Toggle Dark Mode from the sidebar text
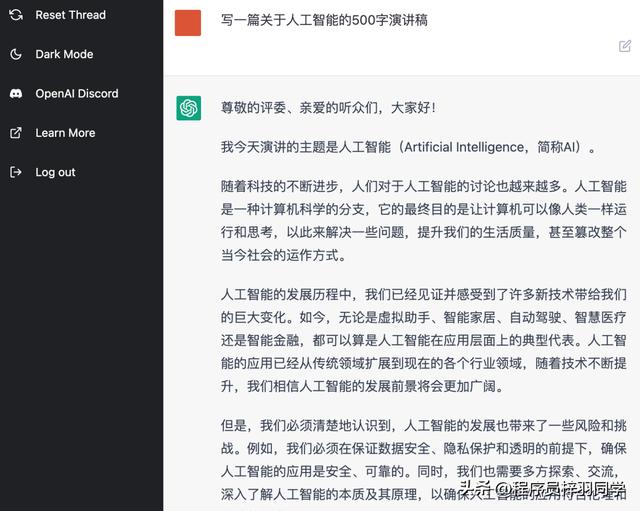 click(64, 54)
